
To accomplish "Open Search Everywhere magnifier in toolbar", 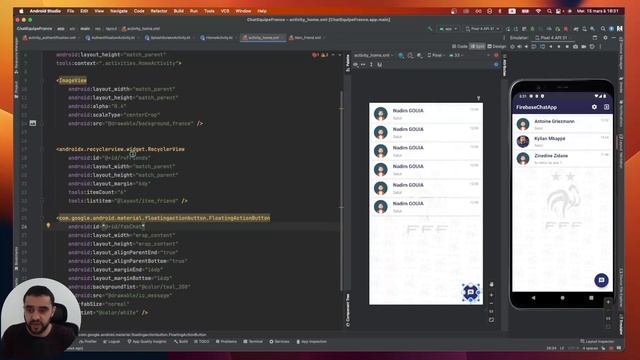I will 603,29.
